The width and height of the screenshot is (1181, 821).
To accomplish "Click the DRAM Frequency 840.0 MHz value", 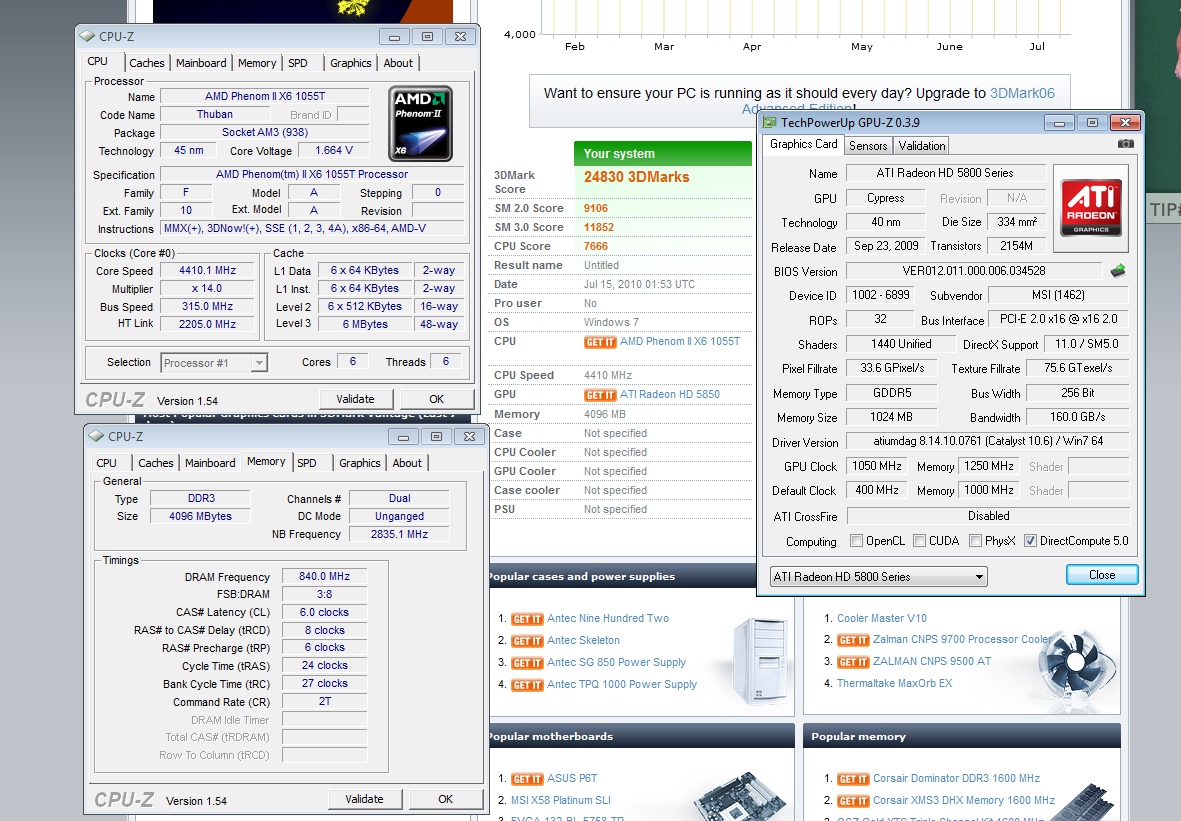I will [x=325, y=576].
